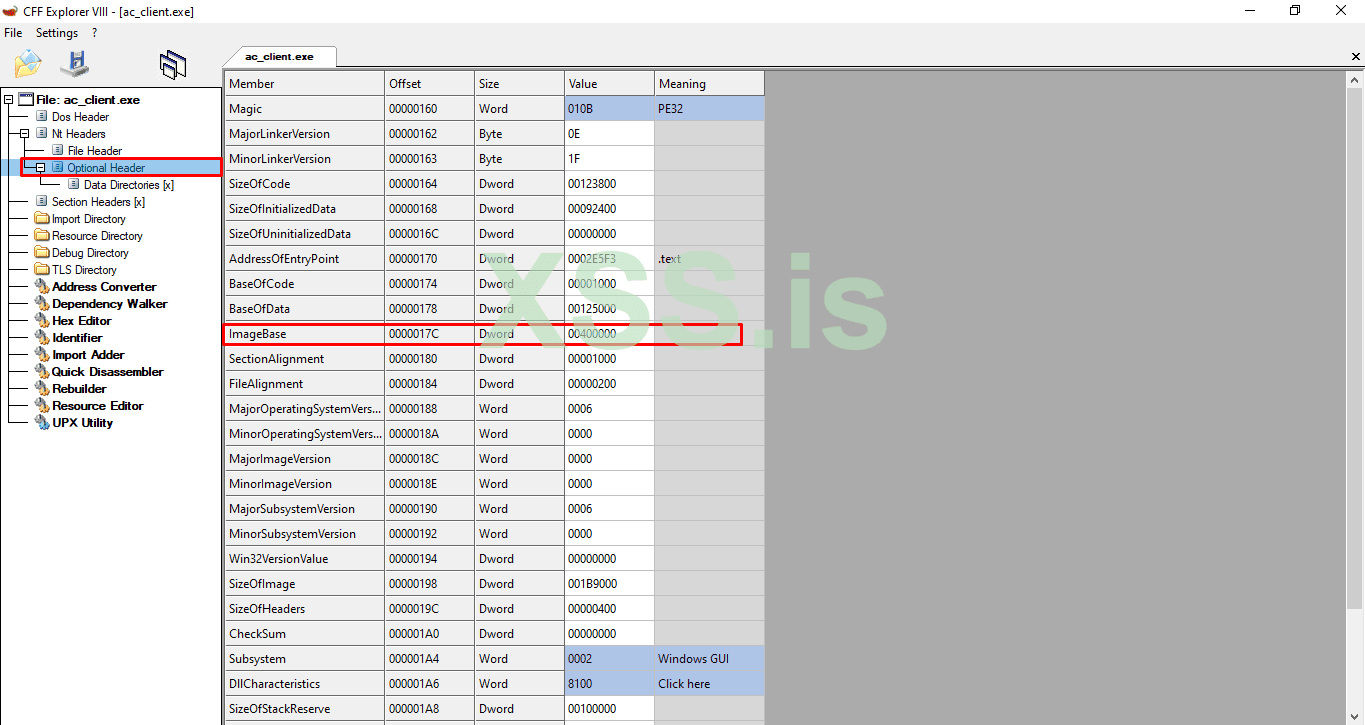Click the Member column header
This screenshot has height=725, width=1365.
(305, 84)
